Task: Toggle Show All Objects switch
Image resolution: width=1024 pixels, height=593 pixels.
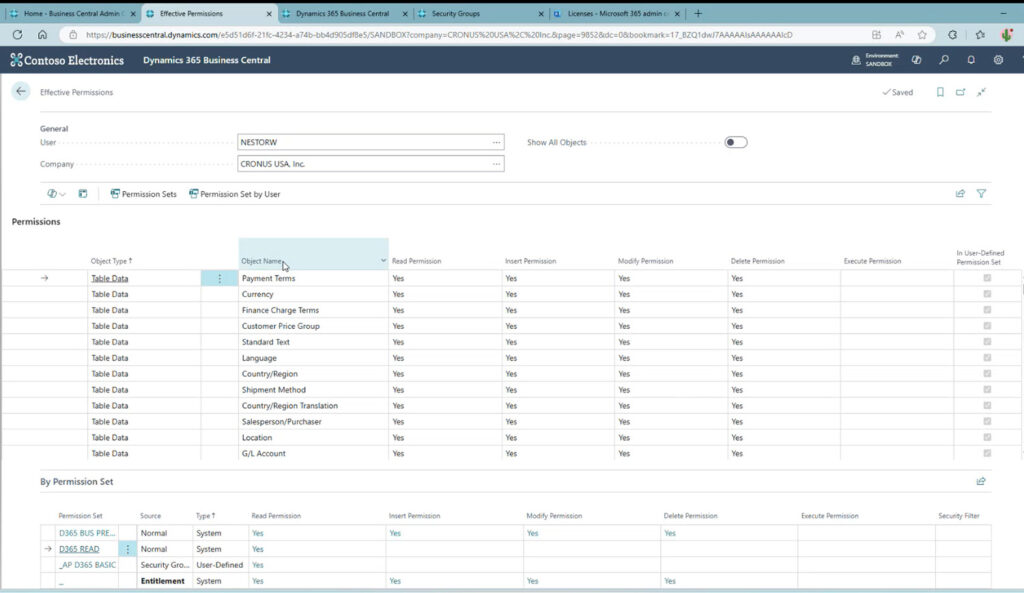Action: (736, 142)
